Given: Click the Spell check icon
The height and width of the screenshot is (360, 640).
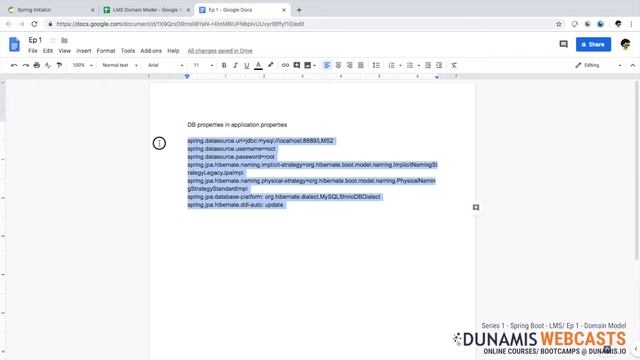Looking at the screenshot, I should [48, 65].
